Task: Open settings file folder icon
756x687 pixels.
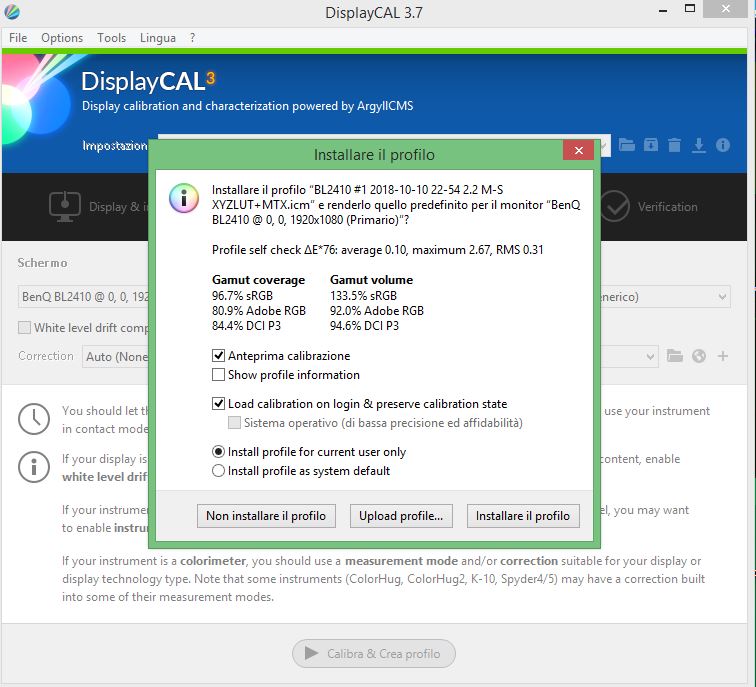Action: [x=626, y=145]
